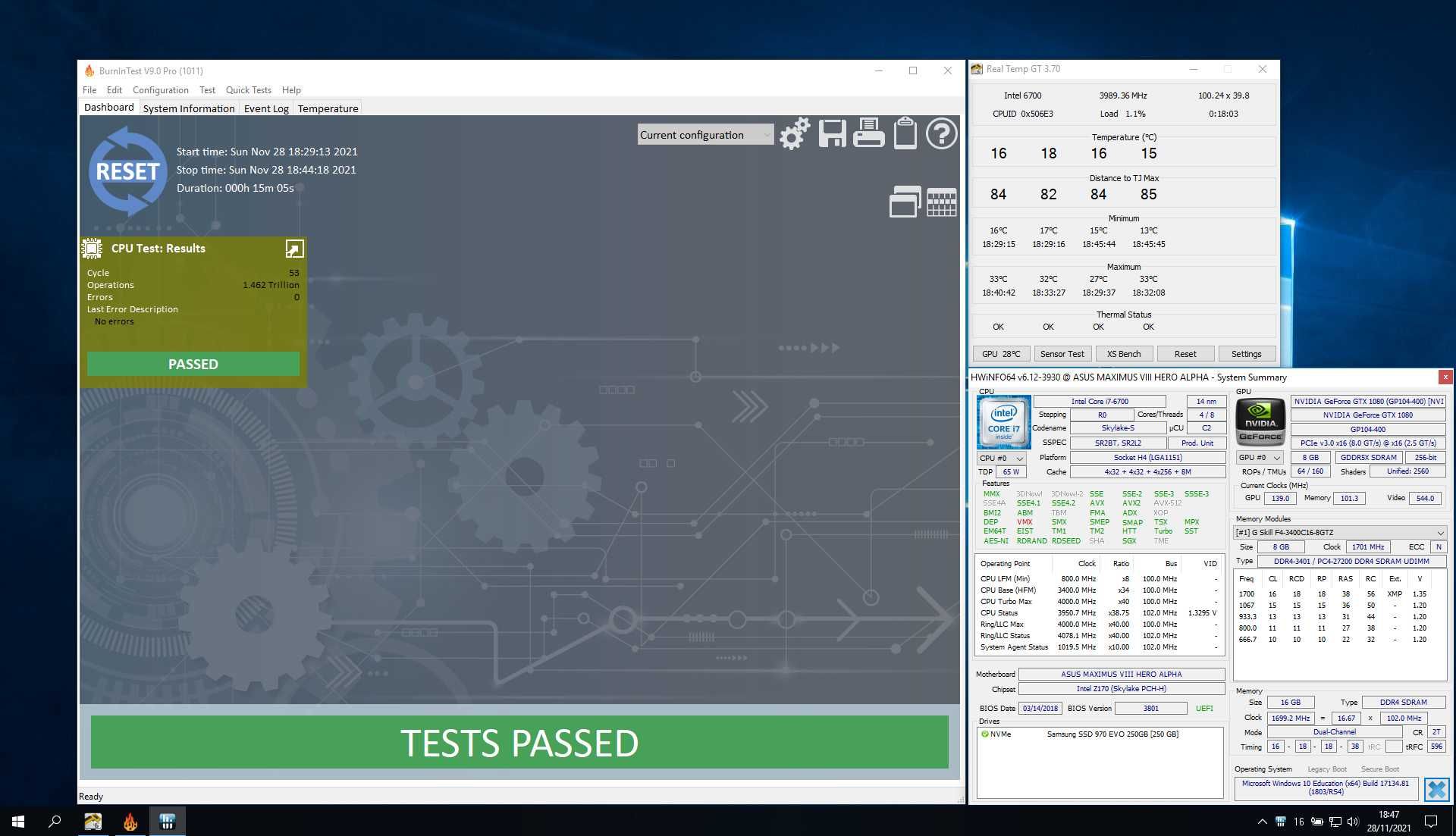This screenshot has width=1456, height=836.
Task: Click the clipboard copy results icon
Action: click(x=905, y=133)
